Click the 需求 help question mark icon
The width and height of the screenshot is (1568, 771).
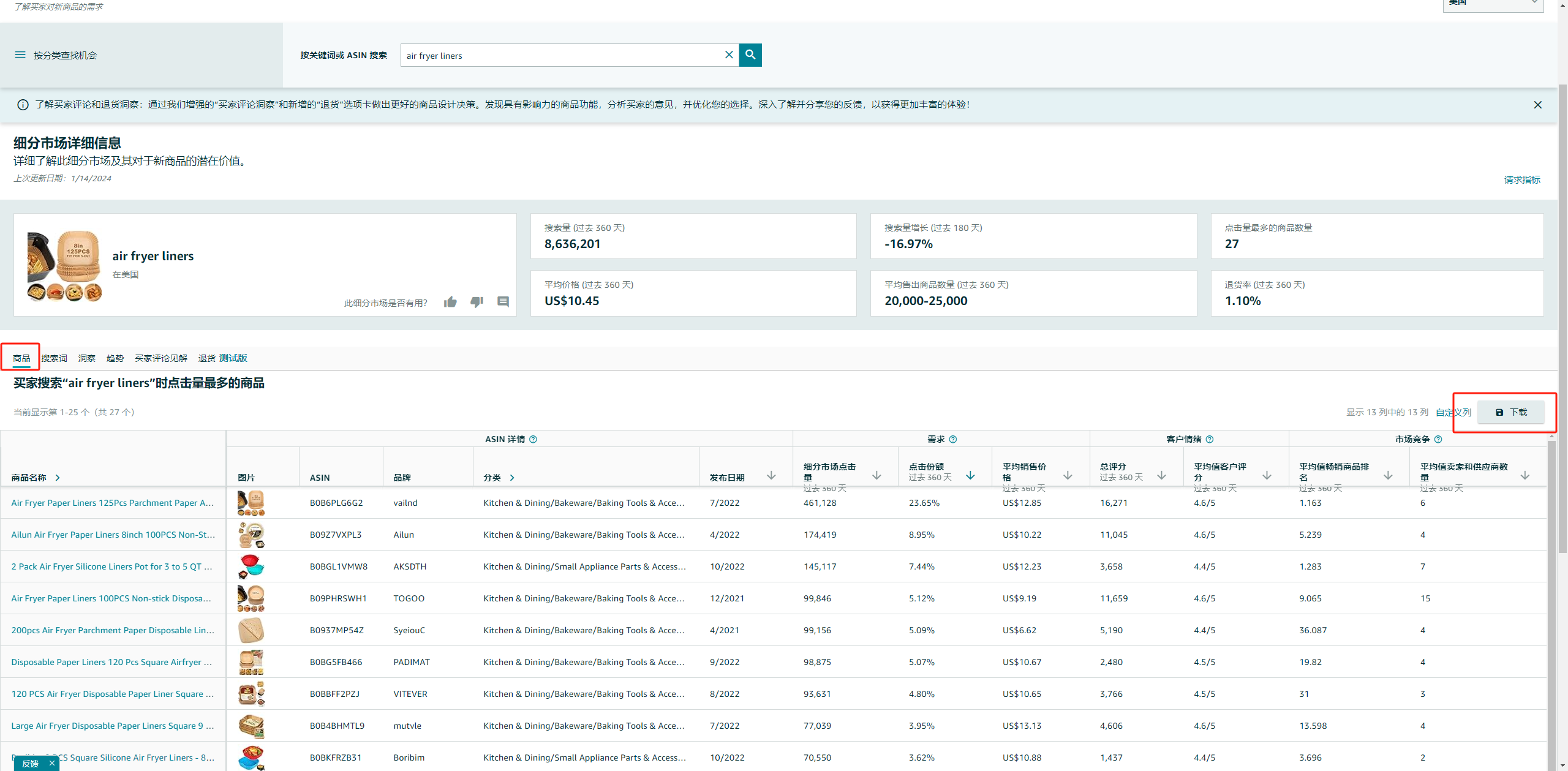954,439
